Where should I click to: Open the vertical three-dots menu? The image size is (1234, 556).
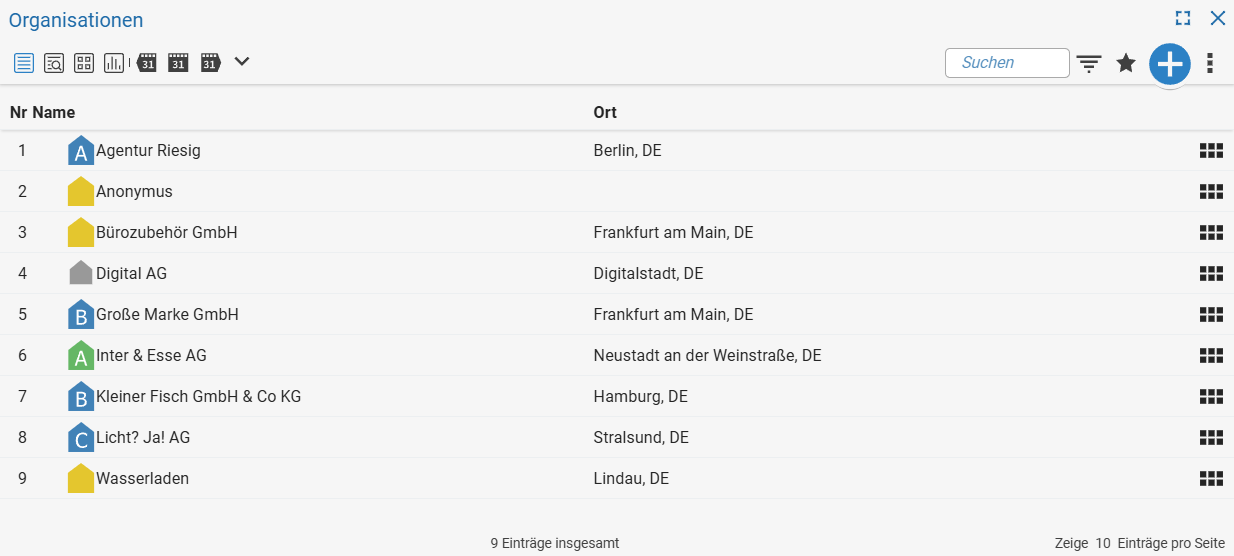click(x=1210, y=63)
